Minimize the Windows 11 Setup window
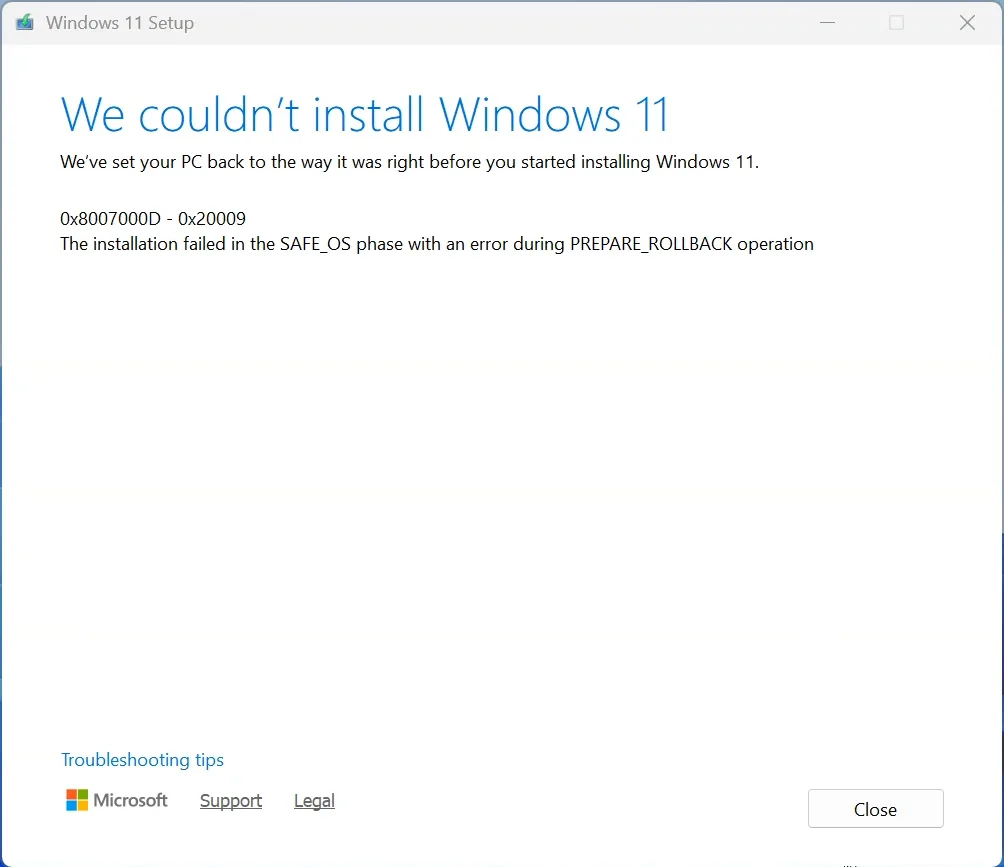 click(x=827, y=22)
